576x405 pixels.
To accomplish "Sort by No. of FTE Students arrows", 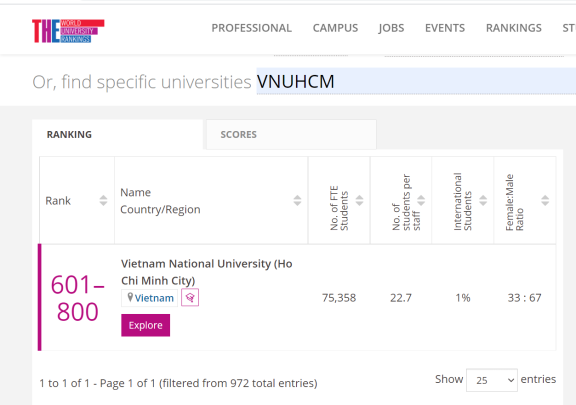I will pos(359,200).
